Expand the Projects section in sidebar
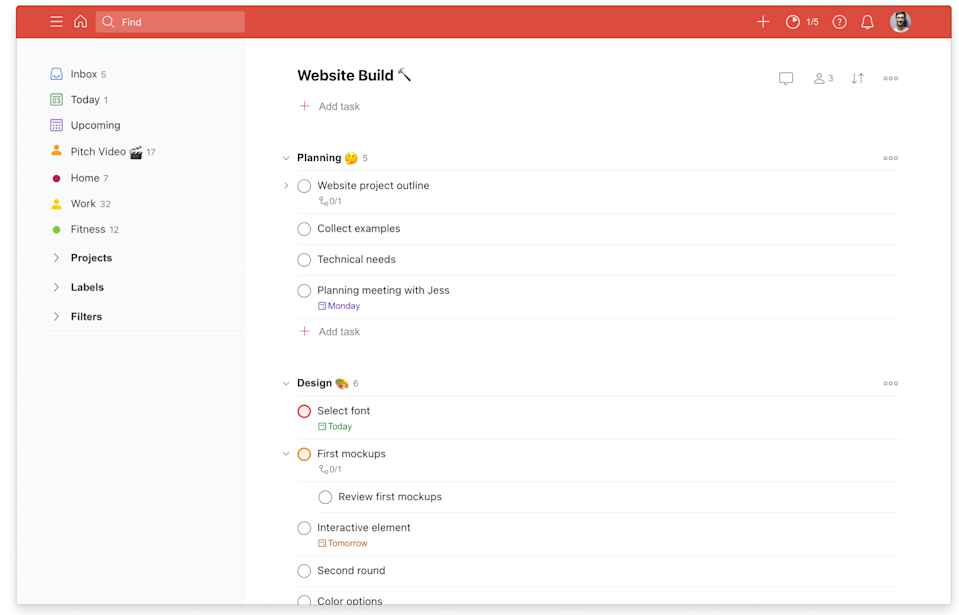 coord(56,258)
